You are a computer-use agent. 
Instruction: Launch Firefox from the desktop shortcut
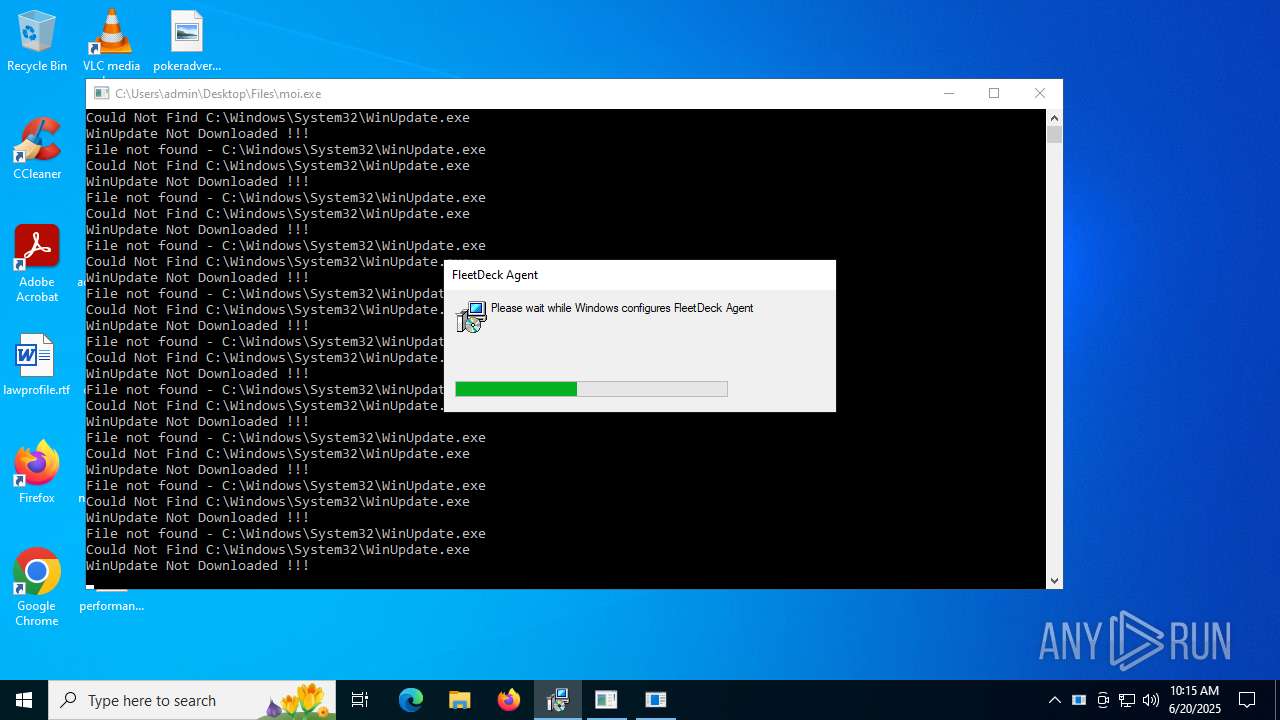click(x=37, y=473)
